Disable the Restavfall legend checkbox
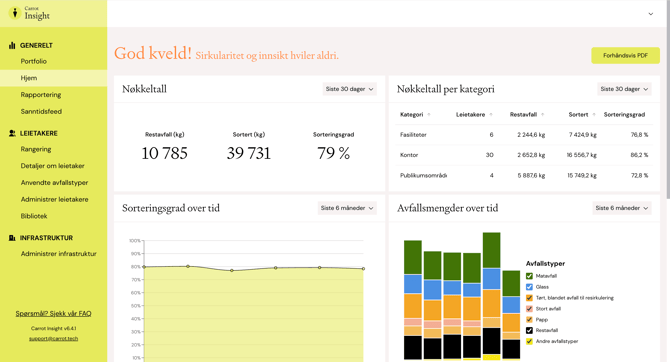 (529, 330)
